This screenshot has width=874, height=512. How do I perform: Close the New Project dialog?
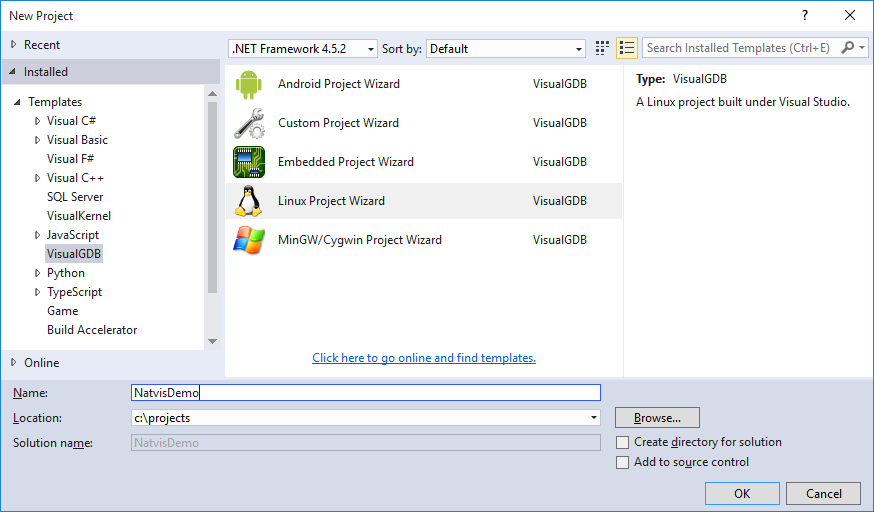click(850, 16)
